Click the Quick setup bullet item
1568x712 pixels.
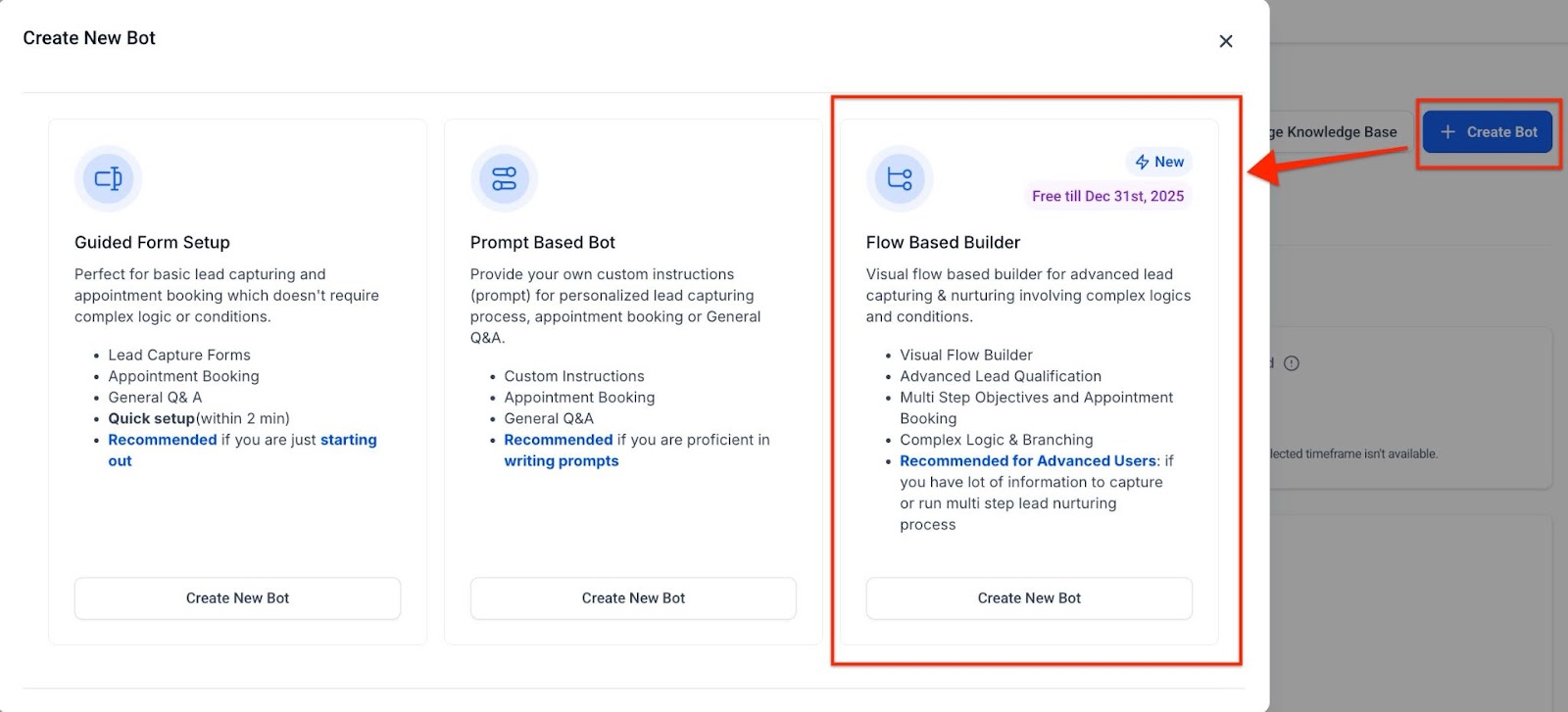(x=199, y=418)
